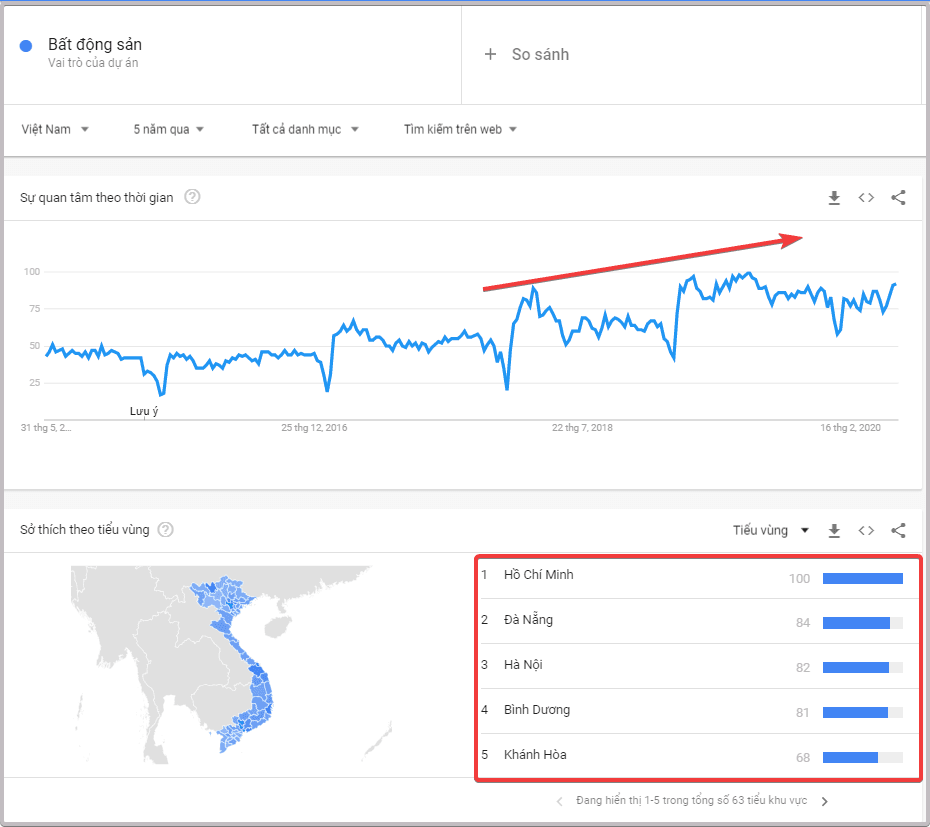This screenshot has width=930, height=827.
Task: Download the interest over time chart data
Action: (834, 198)
